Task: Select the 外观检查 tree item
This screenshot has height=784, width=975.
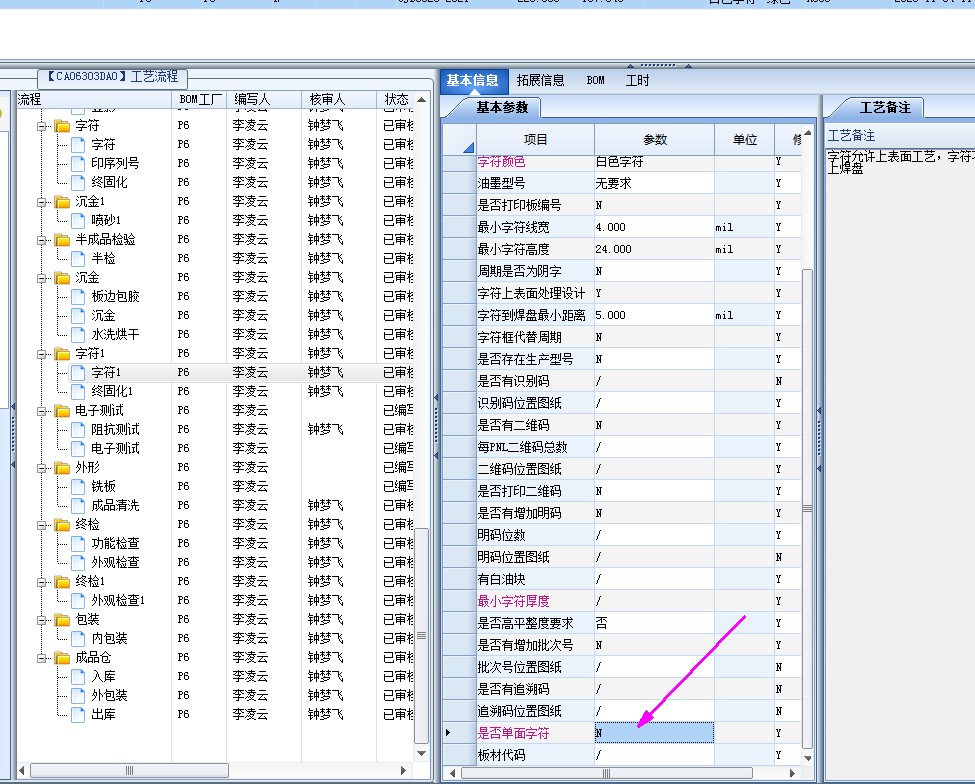Action: point(115,562)
